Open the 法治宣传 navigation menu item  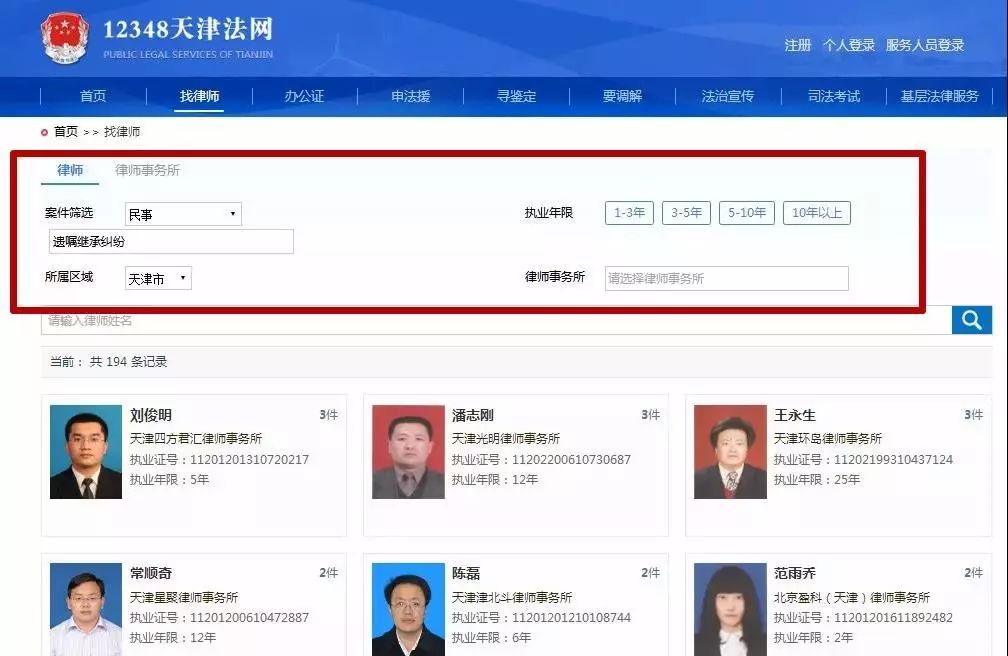(x=725, y=96)
